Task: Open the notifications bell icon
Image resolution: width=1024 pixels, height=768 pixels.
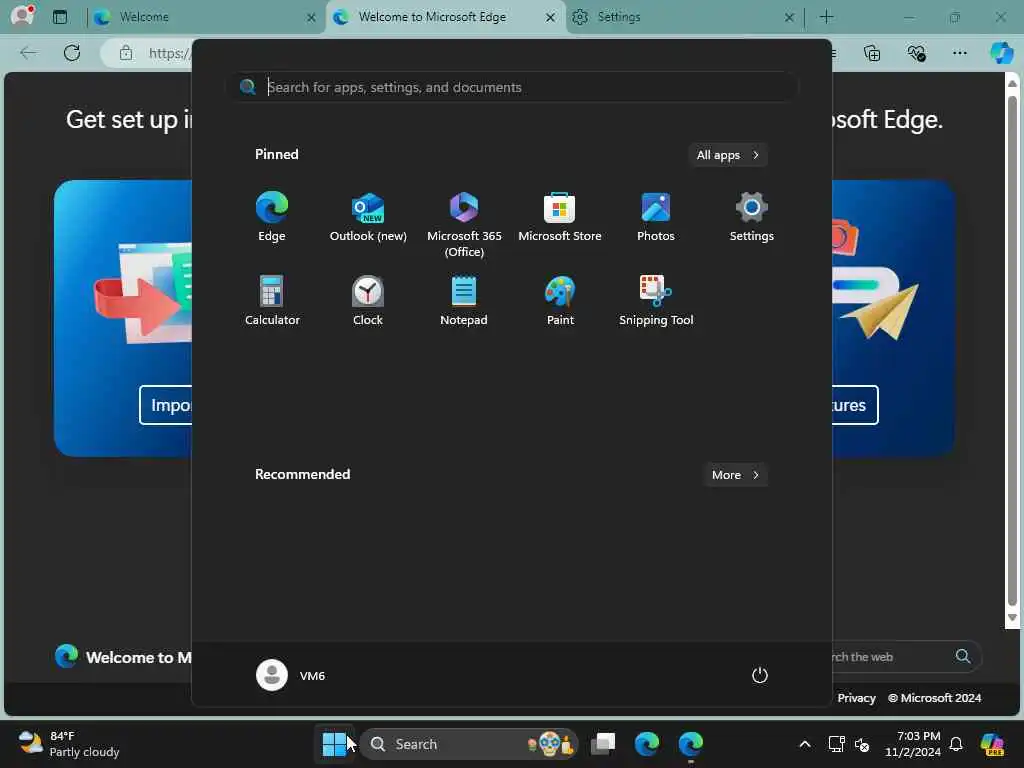Action: point(956,744)
